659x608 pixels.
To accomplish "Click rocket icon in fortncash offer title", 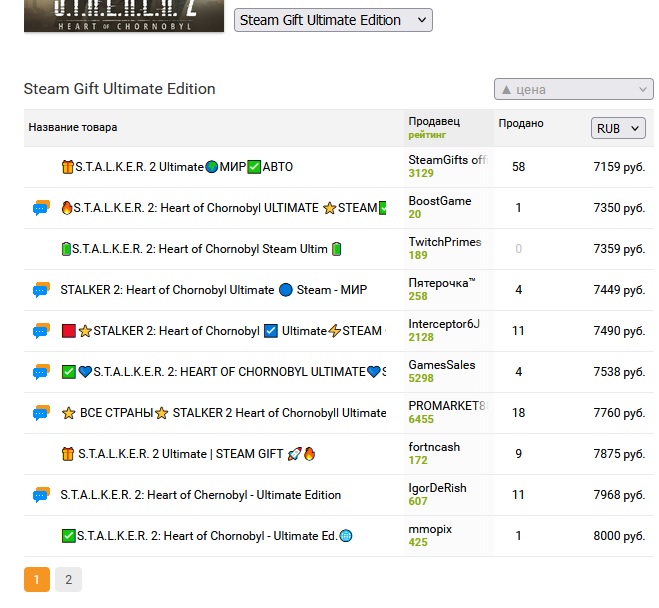I will [x=295, y=454].
